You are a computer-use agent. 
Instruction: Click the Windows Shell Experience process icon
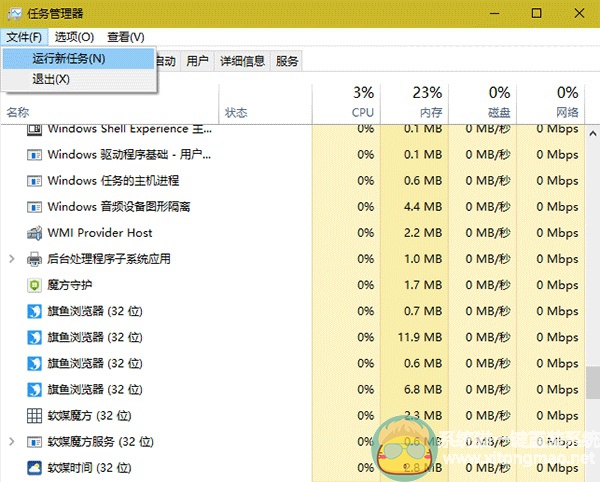coord(34,129)
